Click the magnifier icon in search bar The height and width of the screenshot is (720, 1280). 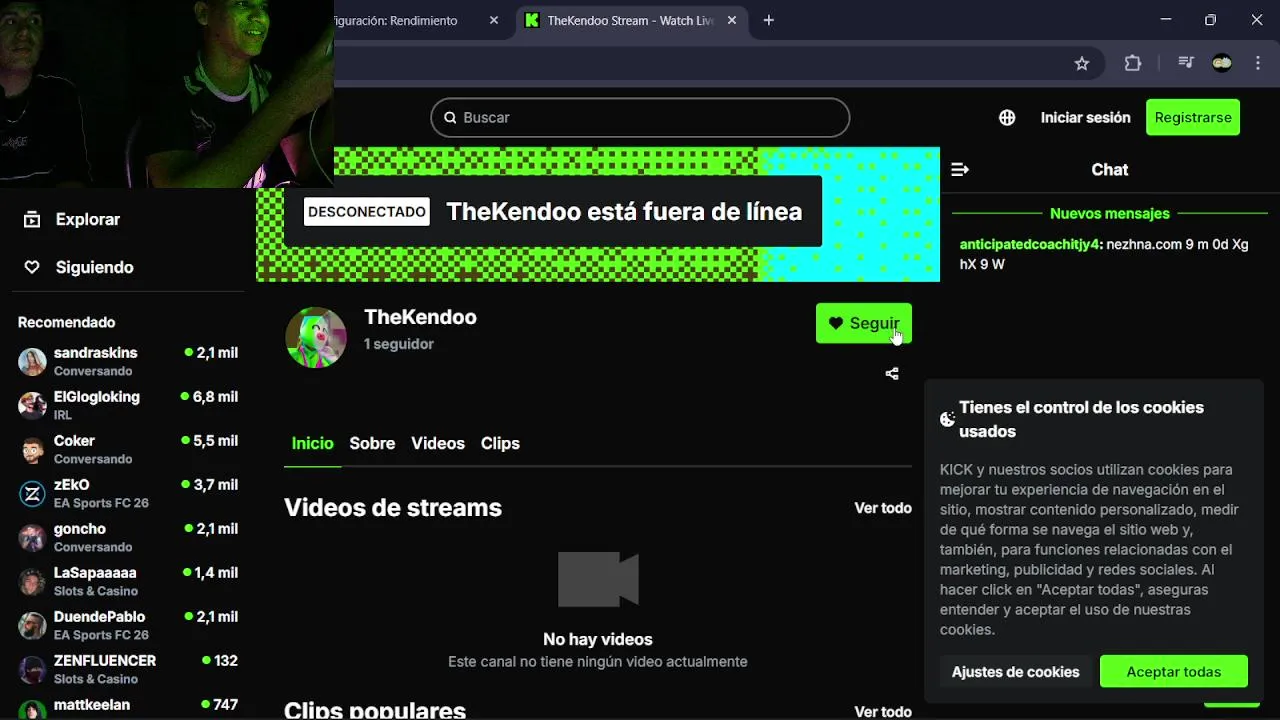pyautogui.click(x=450, y=117)
